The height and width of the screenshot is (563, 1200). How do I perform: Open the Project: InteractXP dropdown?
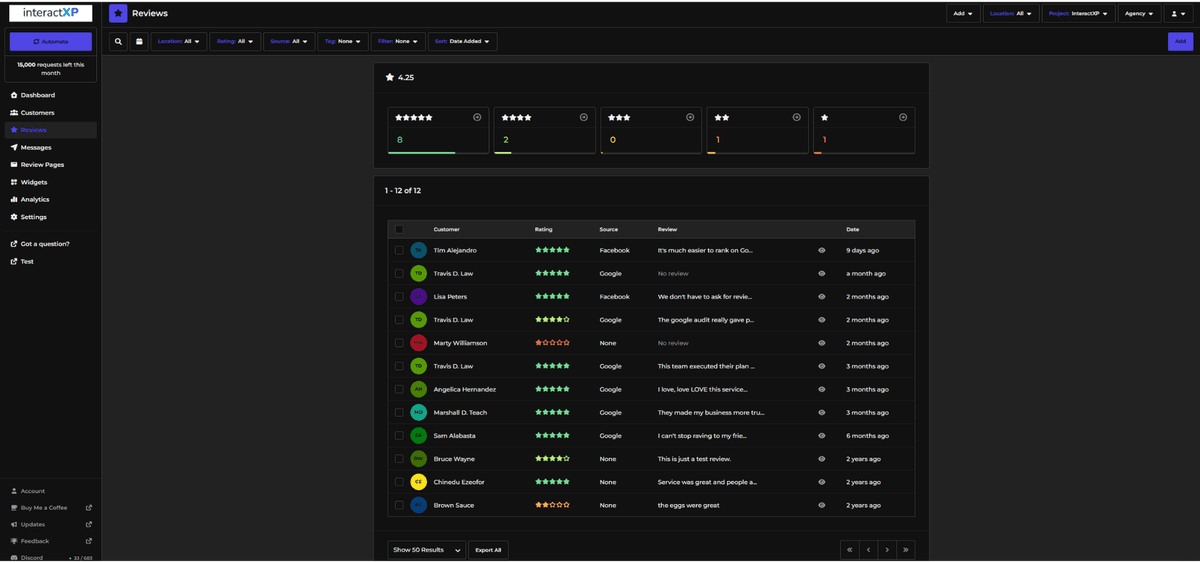[1078, 13]
